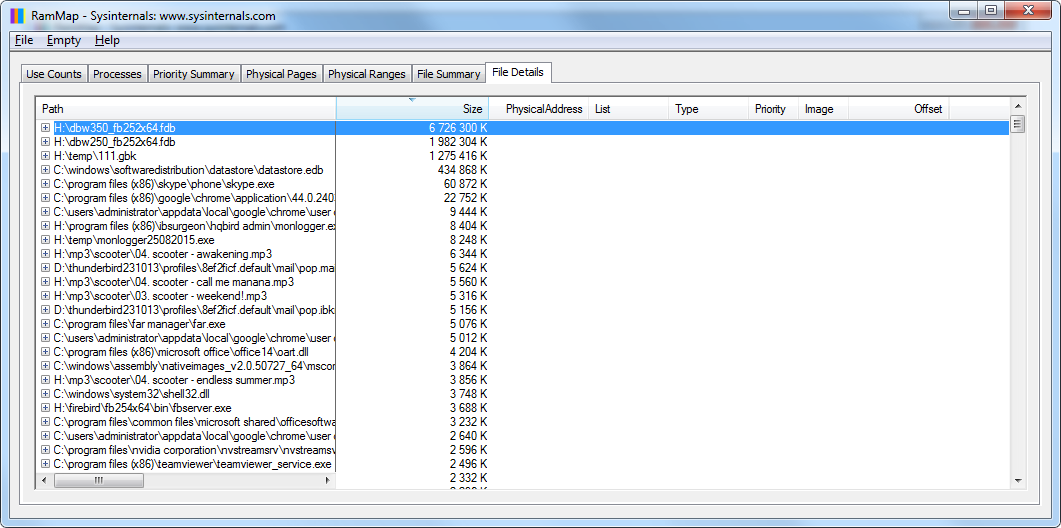Image resolution: width=1061 pixels, height=528 pixels.
Task: Select the File Details tab
Action: (x=518, y=72)
